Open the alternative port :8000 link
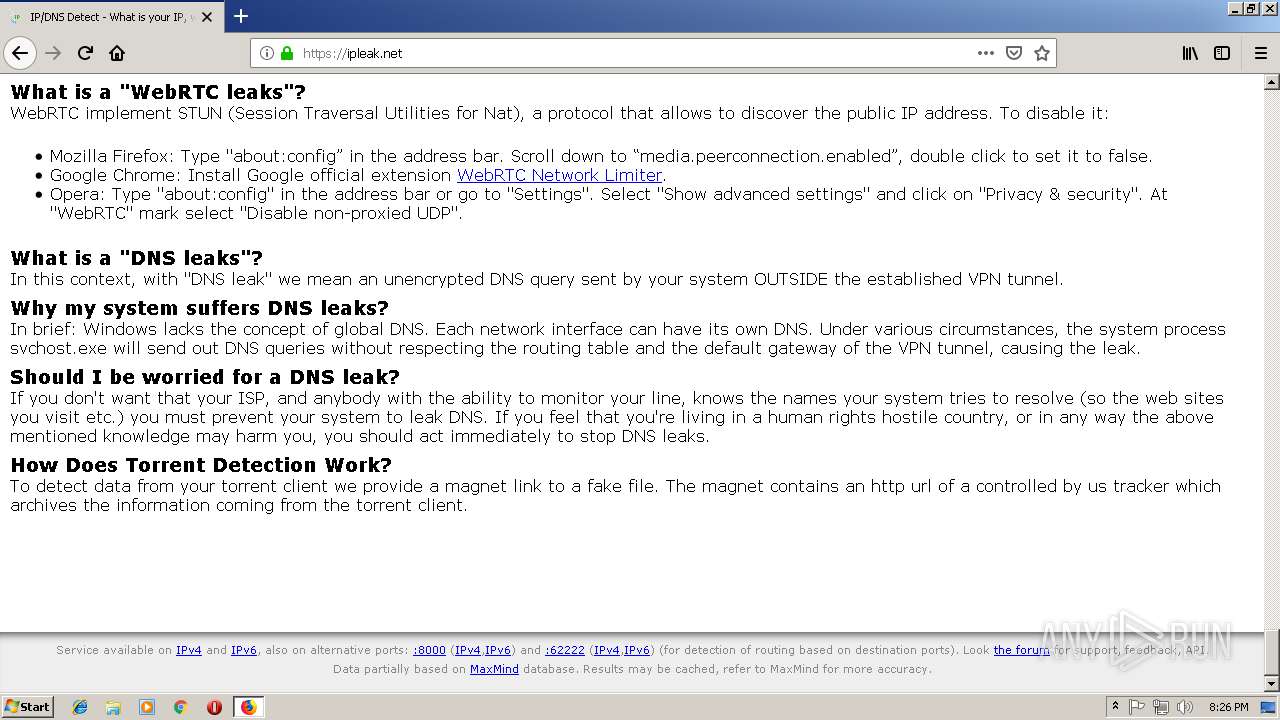Viewport: 1280px width, 720px height. tap(429, 650)
